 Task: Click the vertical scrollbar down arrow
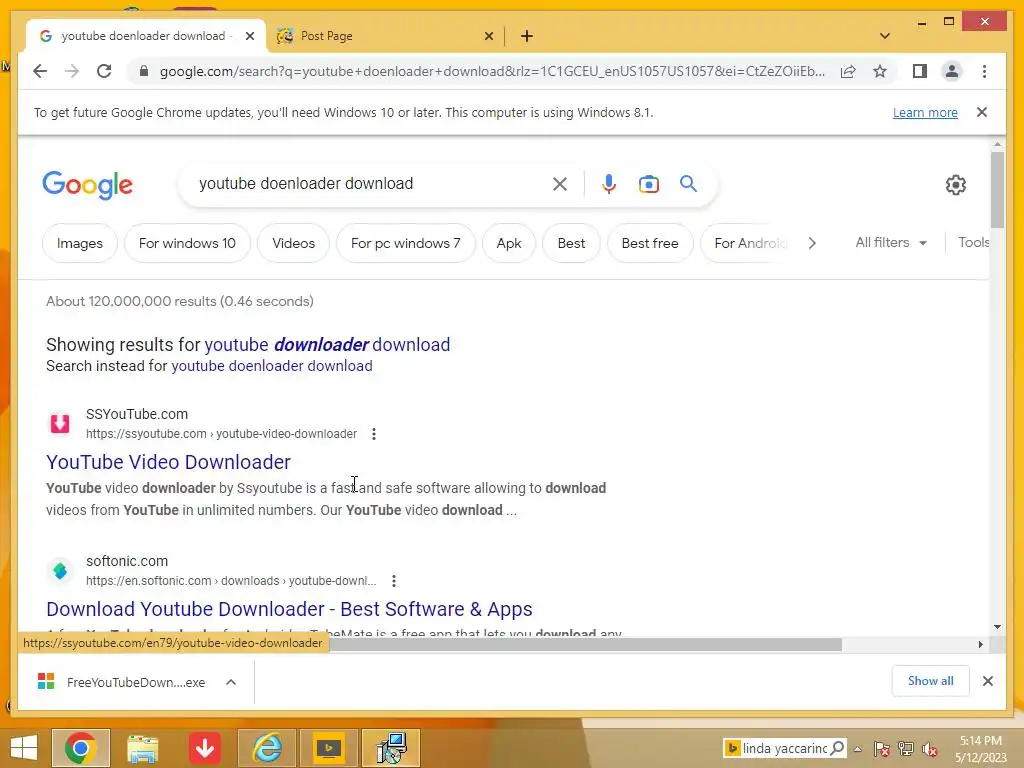(x=997, y=627)
